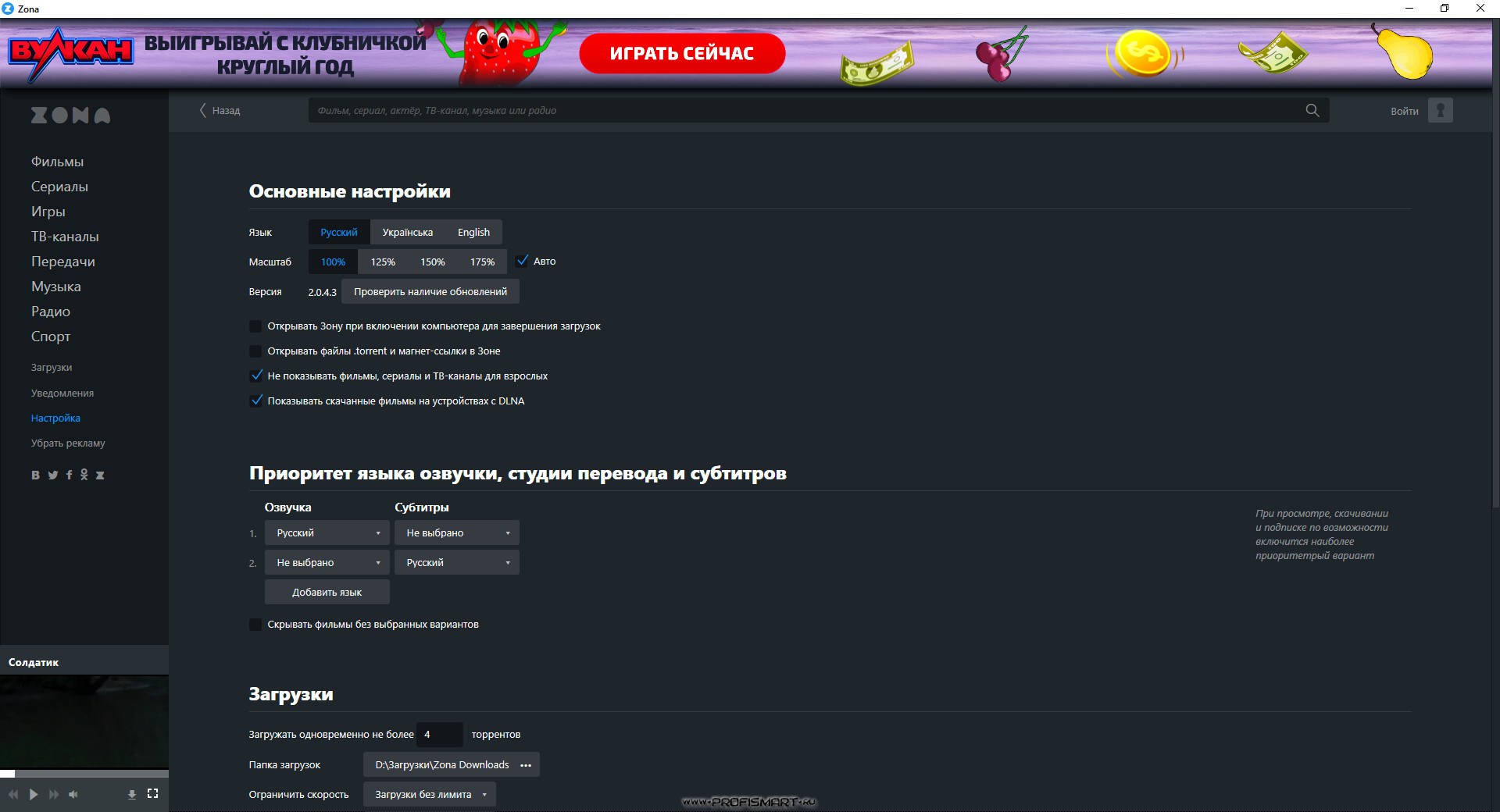The image size is (1500, 812).
Task: Open the folder browse ellipsis button
Action: [526, 765]
